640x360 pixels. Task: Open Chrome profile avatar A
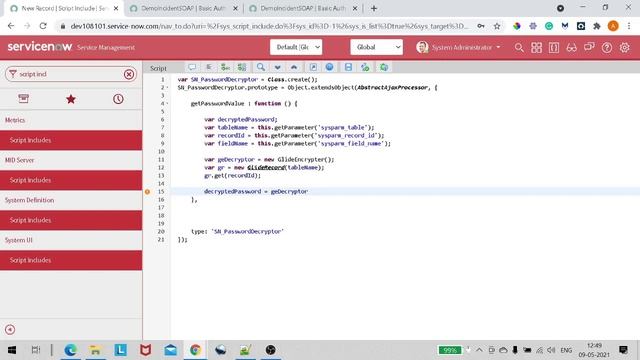tap(613, 26)
